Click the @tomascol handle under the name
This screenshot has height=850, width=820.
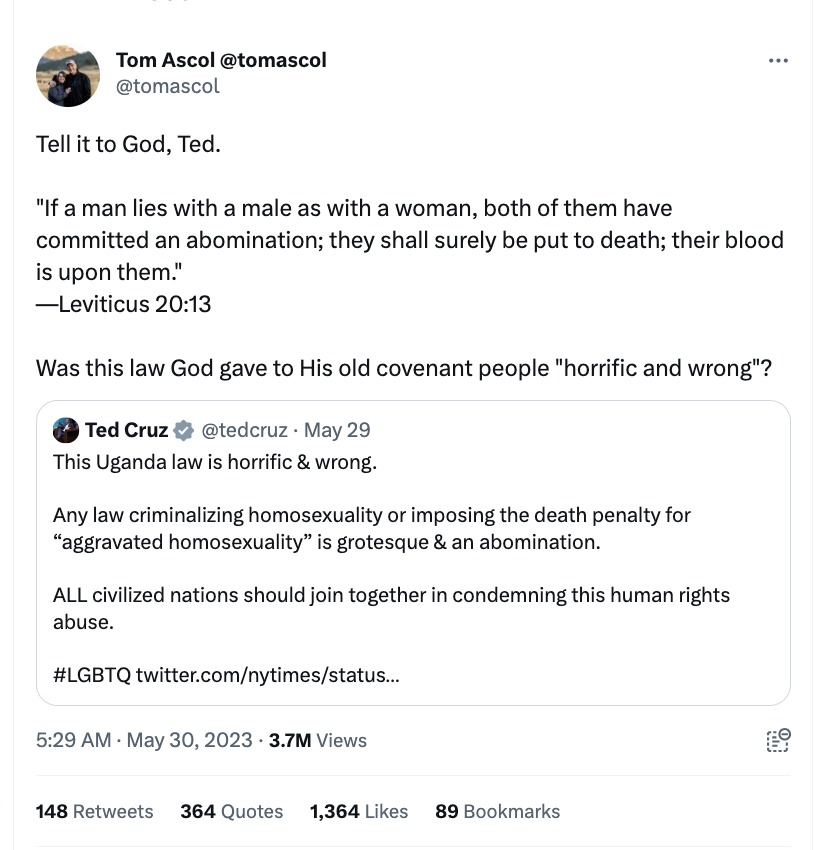point(167,86)
